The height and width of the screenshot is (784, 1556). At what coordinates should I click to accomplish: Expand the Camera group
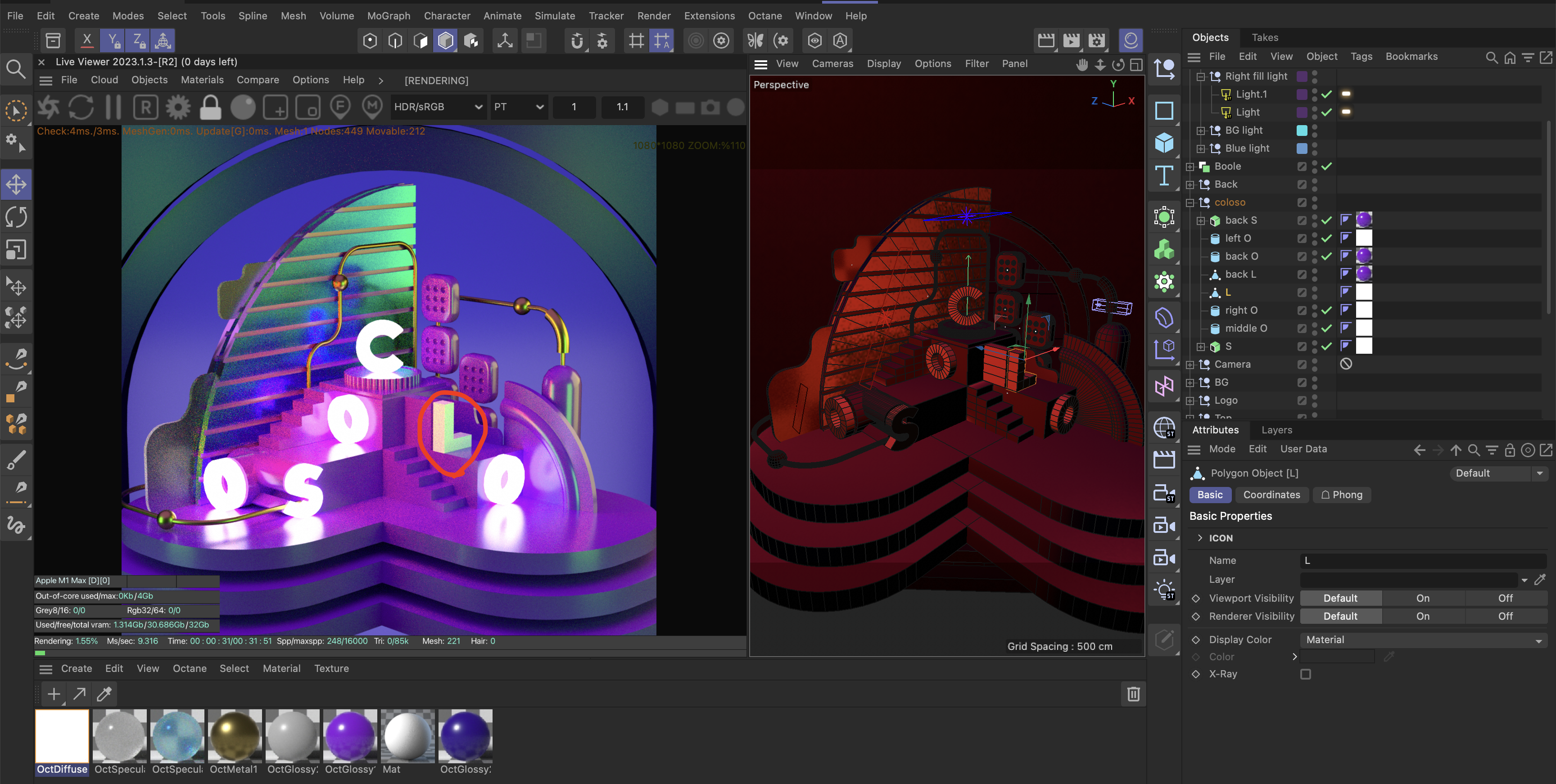[x=1190, y=364]
